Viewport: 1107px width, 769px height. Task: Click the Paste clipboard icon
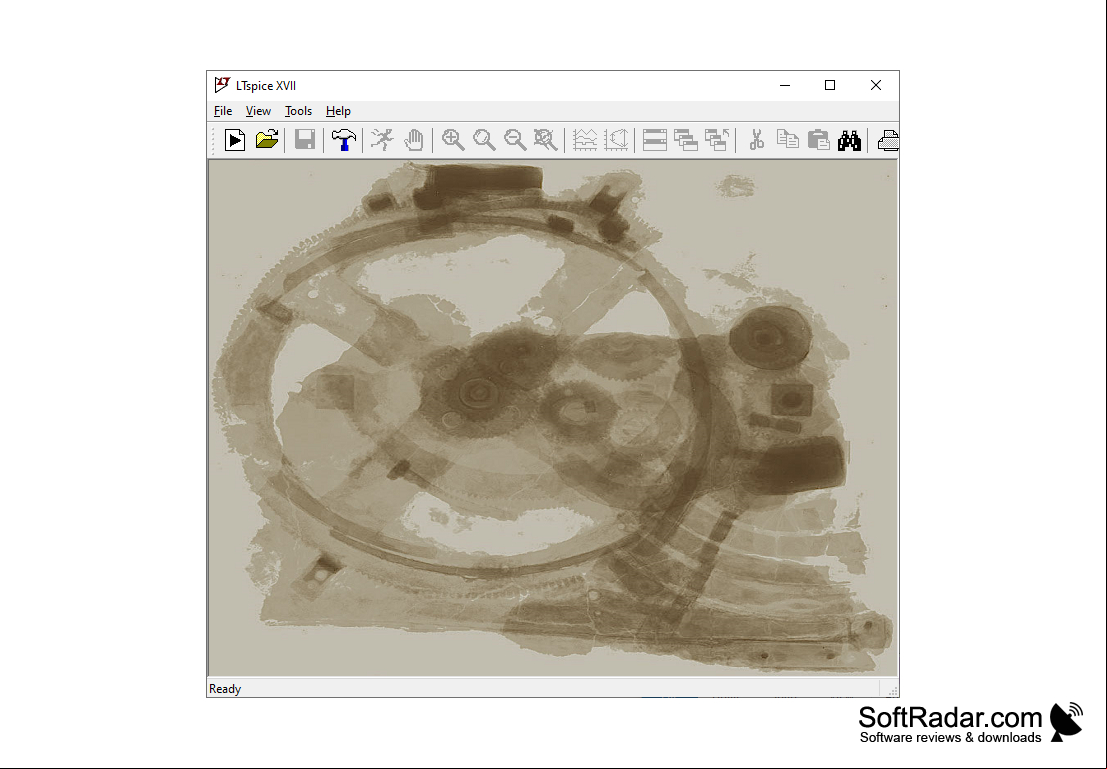(818, 140)
